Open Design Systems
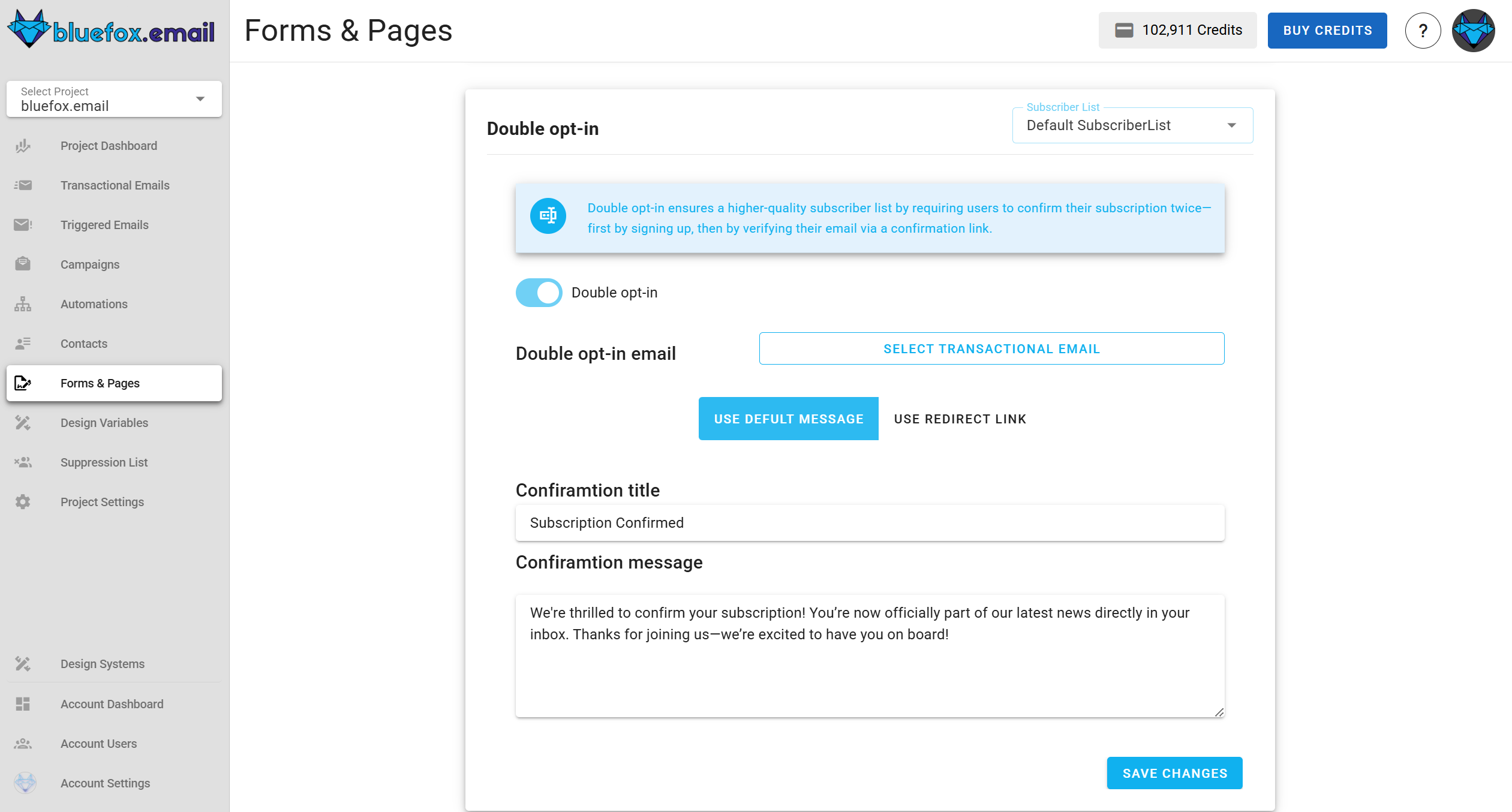The height and width of the screenshot is (812, 1512). [x=114, y=664]
